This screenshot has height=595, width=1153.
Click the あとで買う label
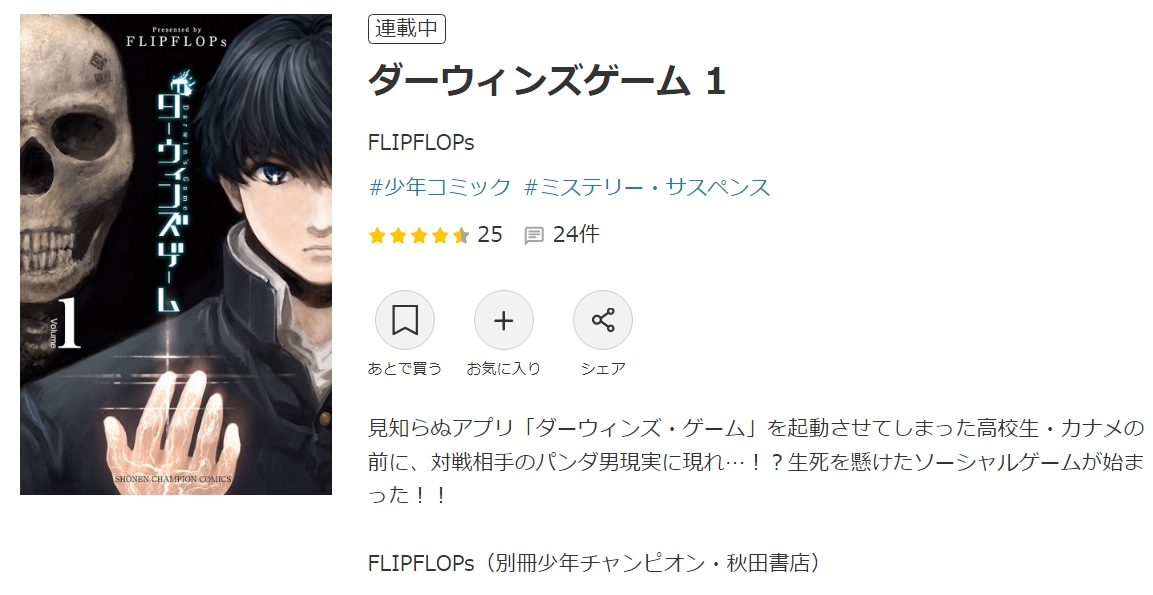[x=404, y=368]
